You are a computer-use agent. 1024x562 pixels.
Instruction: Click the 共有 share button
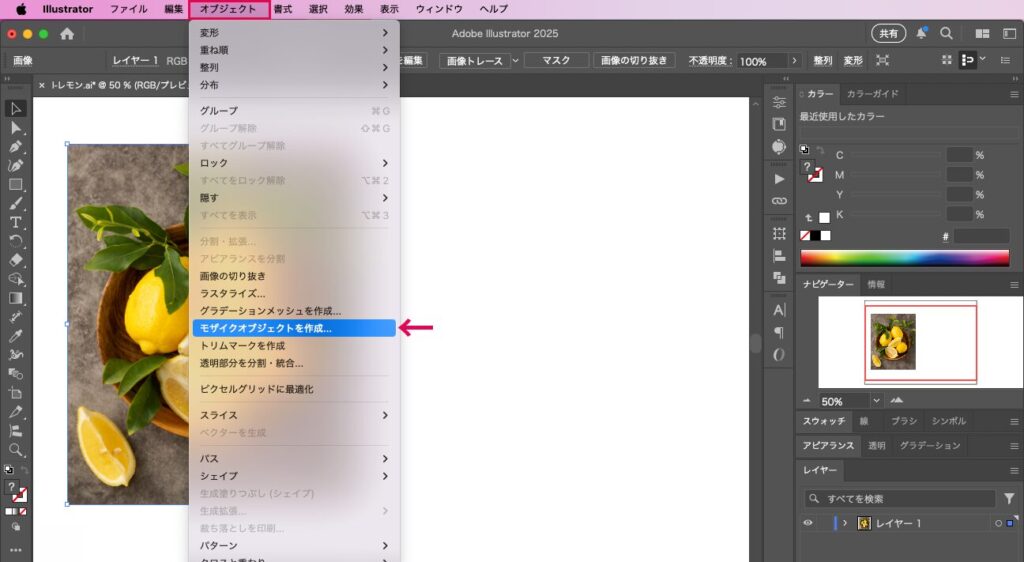(889, 33)
